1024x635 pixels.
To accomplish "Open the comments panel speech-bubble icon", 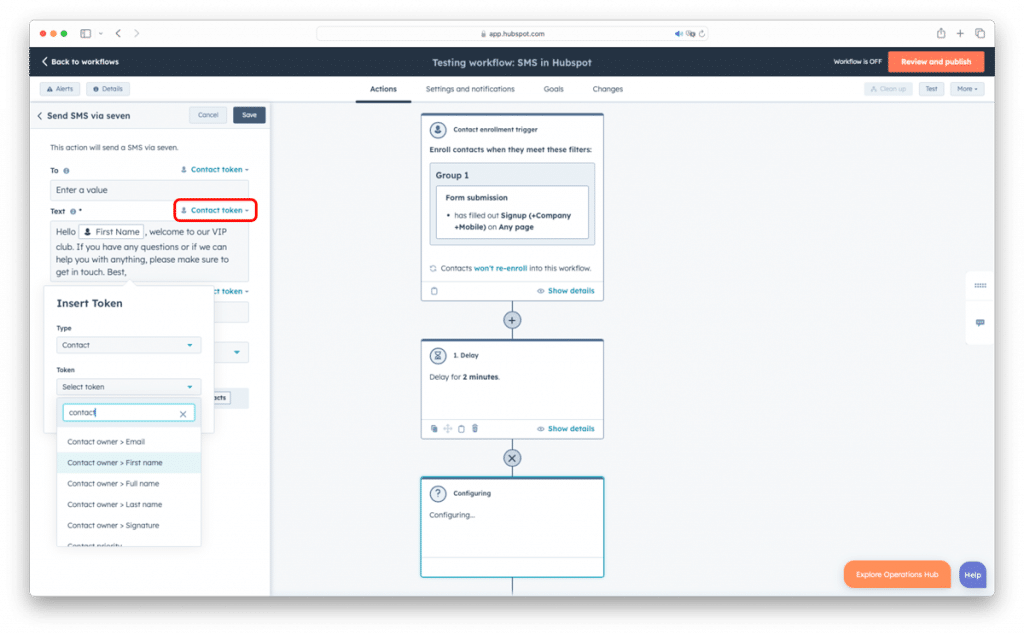I will 979,323.
